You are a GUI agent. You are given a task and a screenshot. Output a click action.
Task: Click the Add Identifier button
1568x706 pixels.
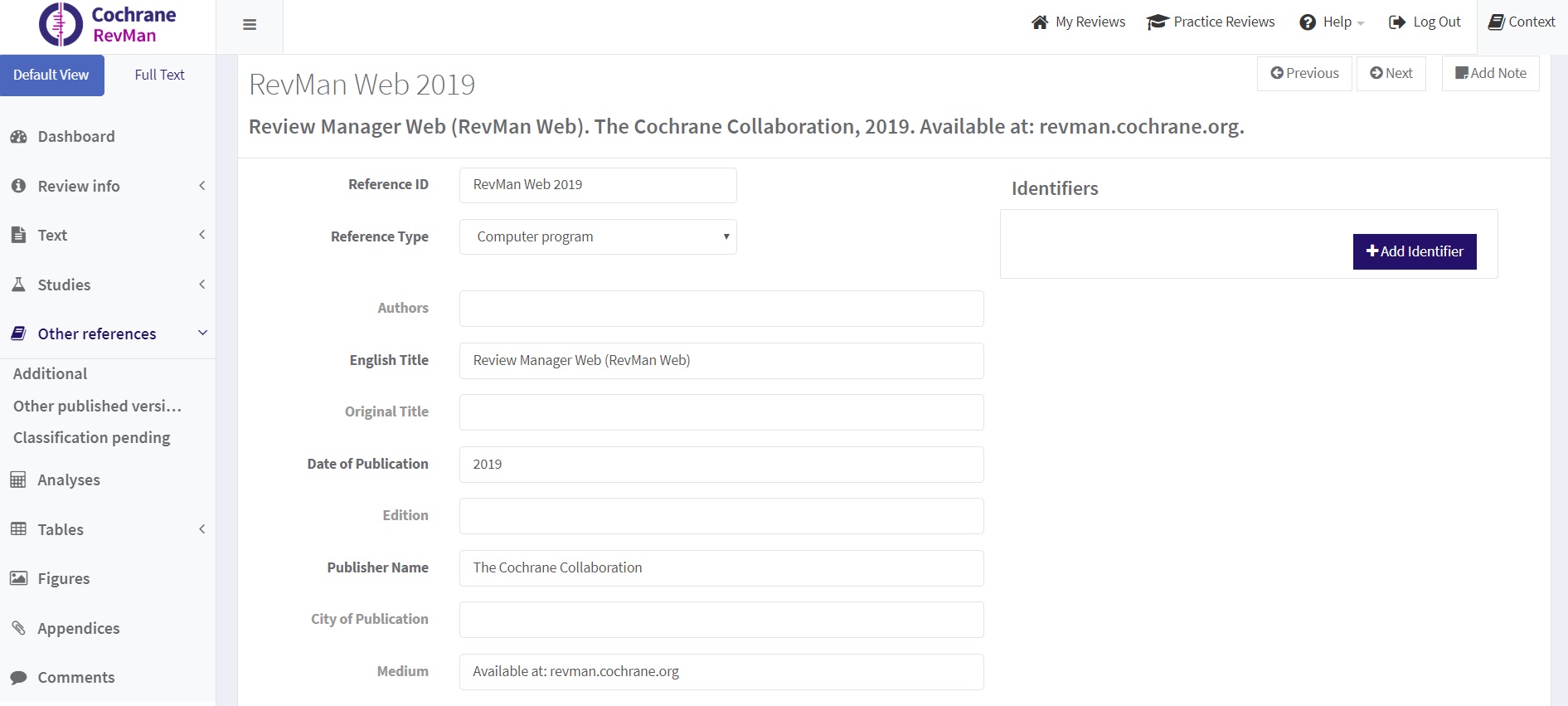point(1414,251)
